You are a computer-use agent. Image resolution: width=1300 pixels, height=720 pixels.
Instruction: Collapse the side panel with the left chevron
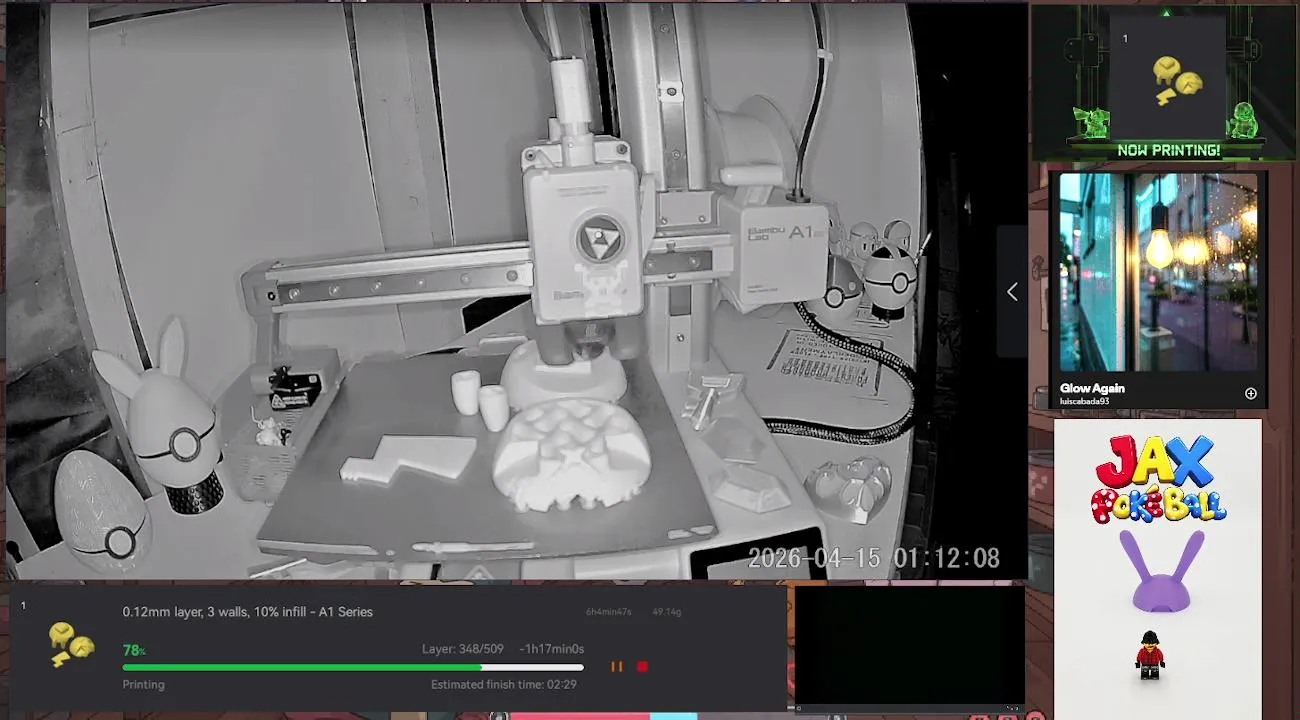click(1012, 291)
